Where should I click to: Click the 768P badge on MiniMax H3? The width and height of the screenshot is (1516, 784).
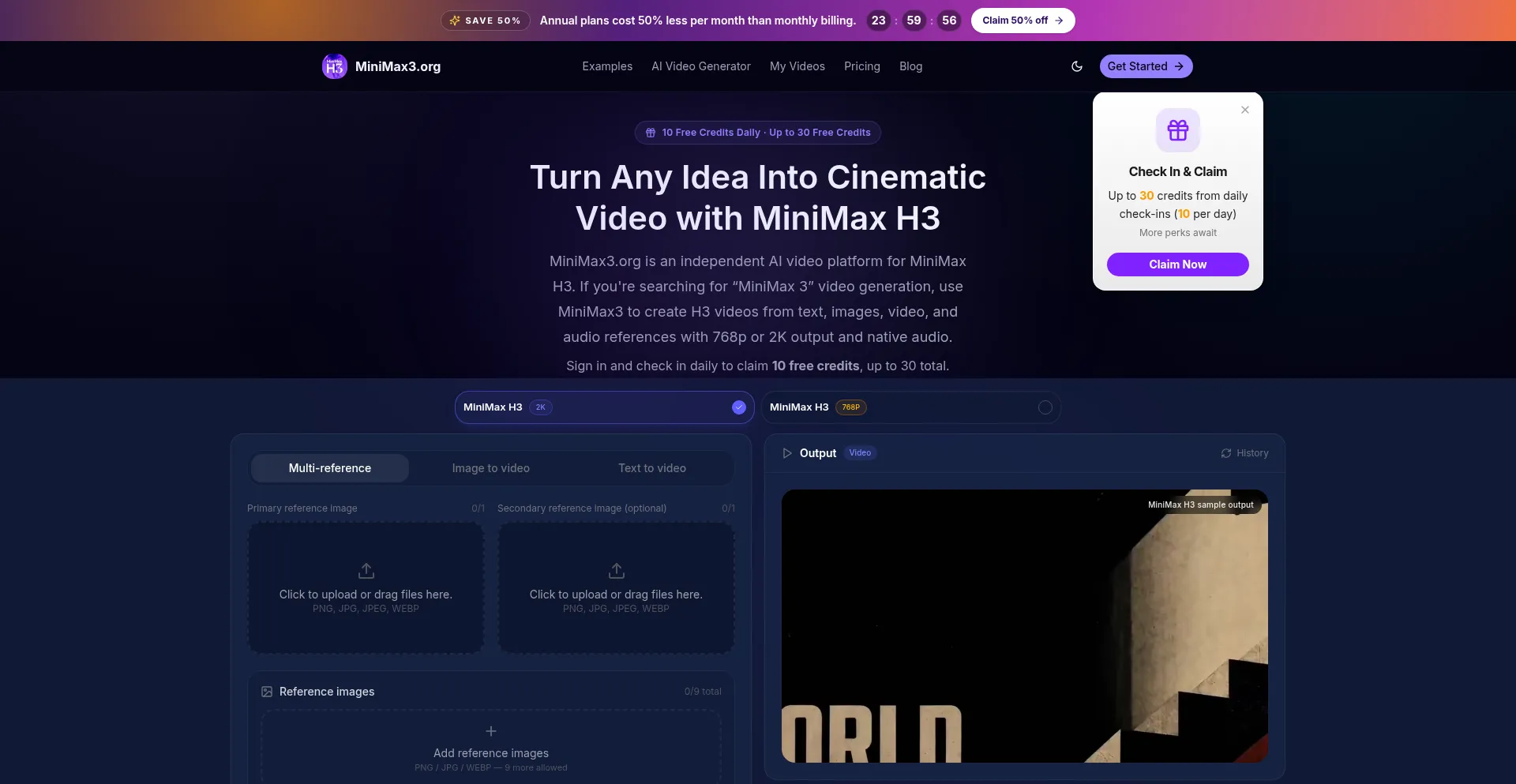[x=851, y=407]
